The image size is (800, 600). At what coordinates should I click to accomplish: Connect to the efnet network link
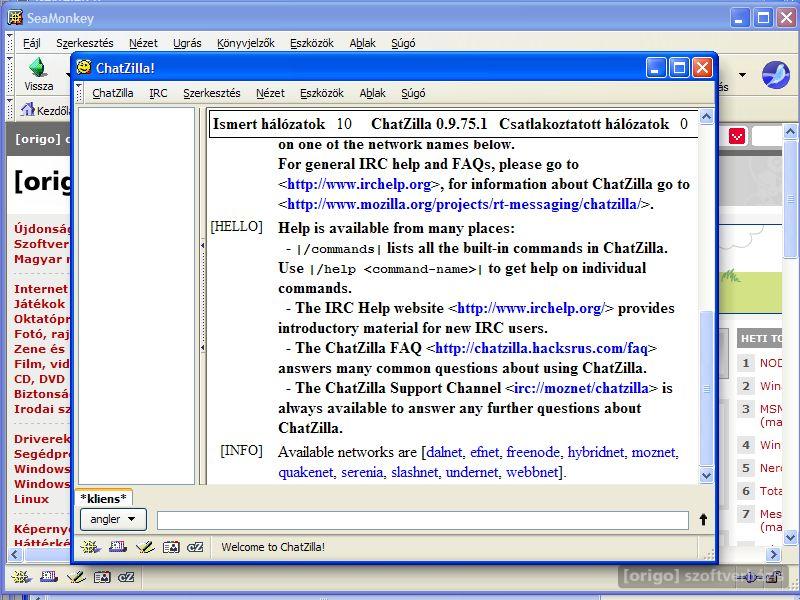click(x=484, y=452)
